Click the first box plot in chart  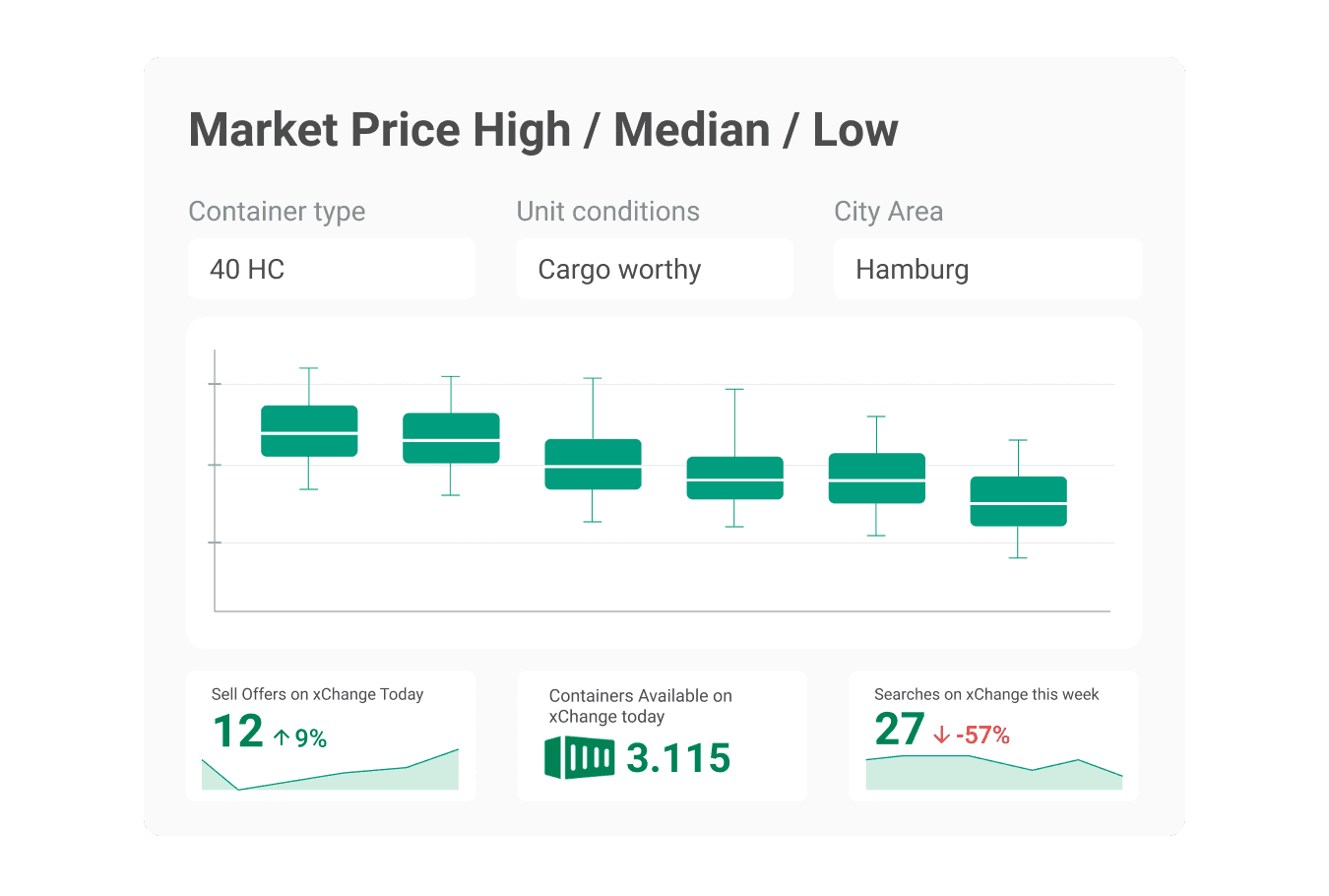309,431
